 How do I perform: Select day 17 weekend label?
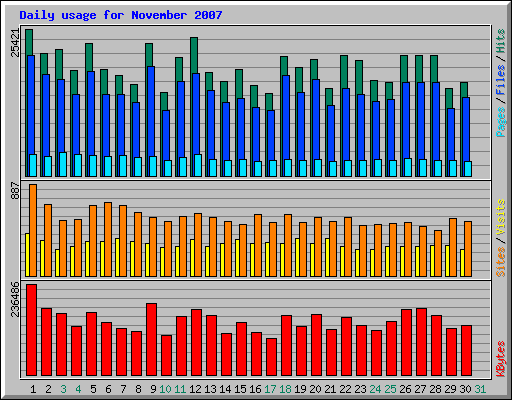[270, 389]
